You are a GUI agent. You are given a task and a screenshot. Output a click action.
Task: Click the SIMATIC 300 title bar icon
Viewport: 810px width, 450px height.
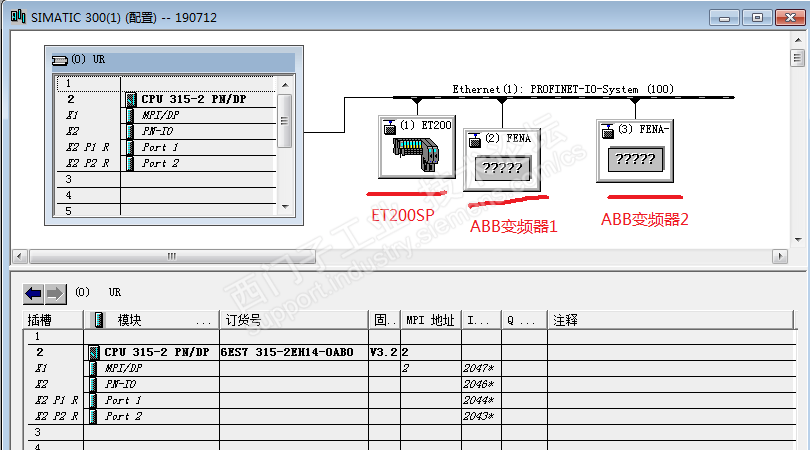(x=18, y=17)
